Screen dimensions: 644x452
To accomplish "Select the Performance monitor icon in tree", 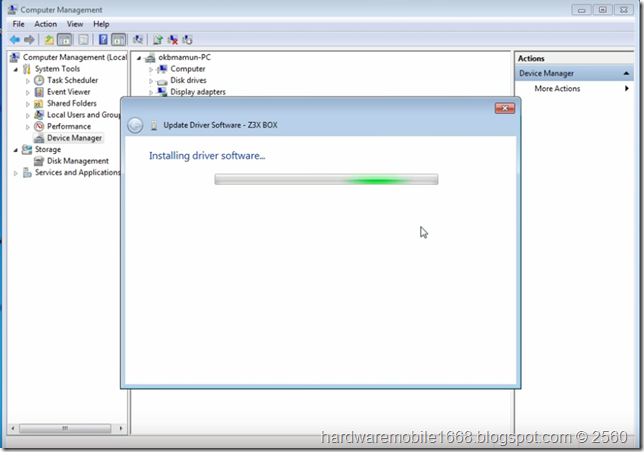I will pyautogui.click(x=39, y=126).
